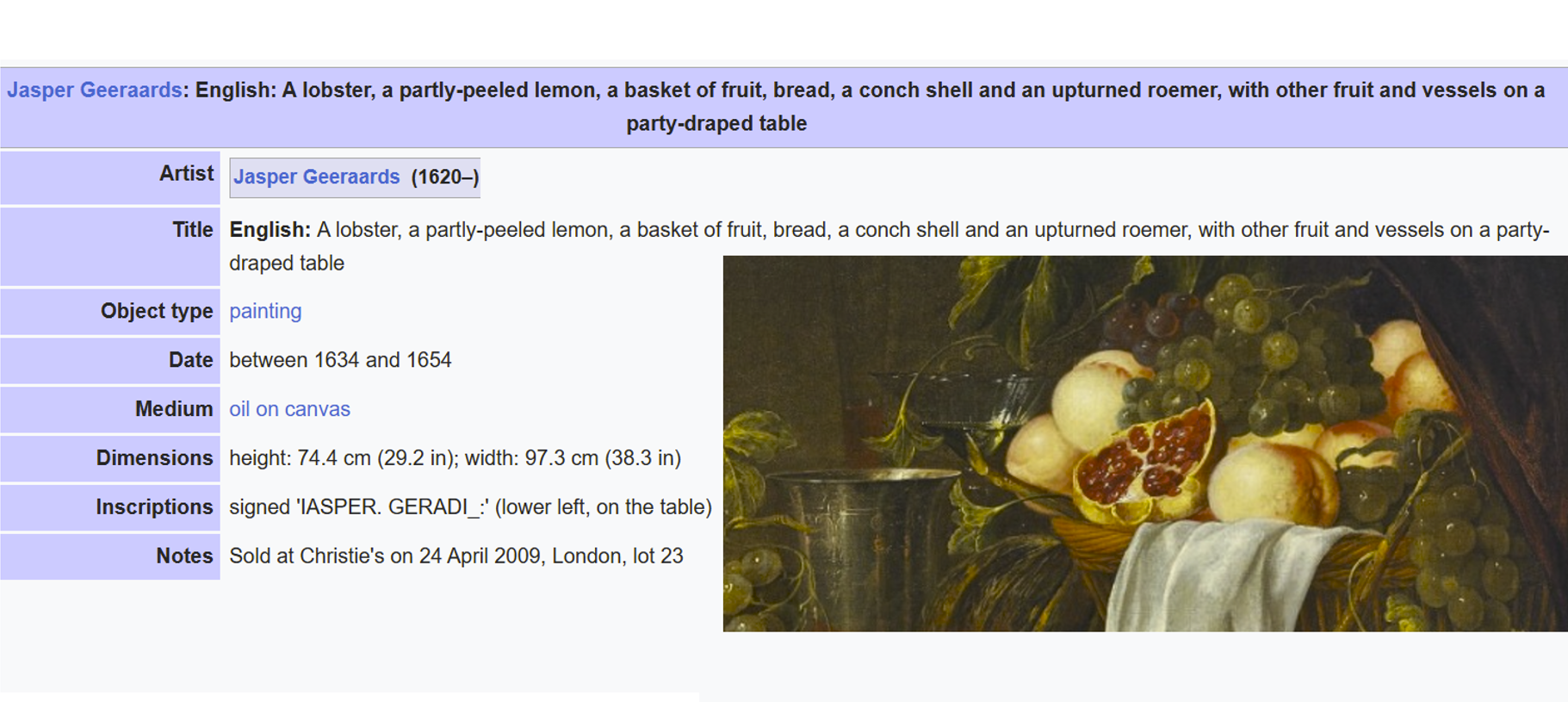Select the Notes label cell
This screenshot has width=1568, height=702.
pos(110,556)
